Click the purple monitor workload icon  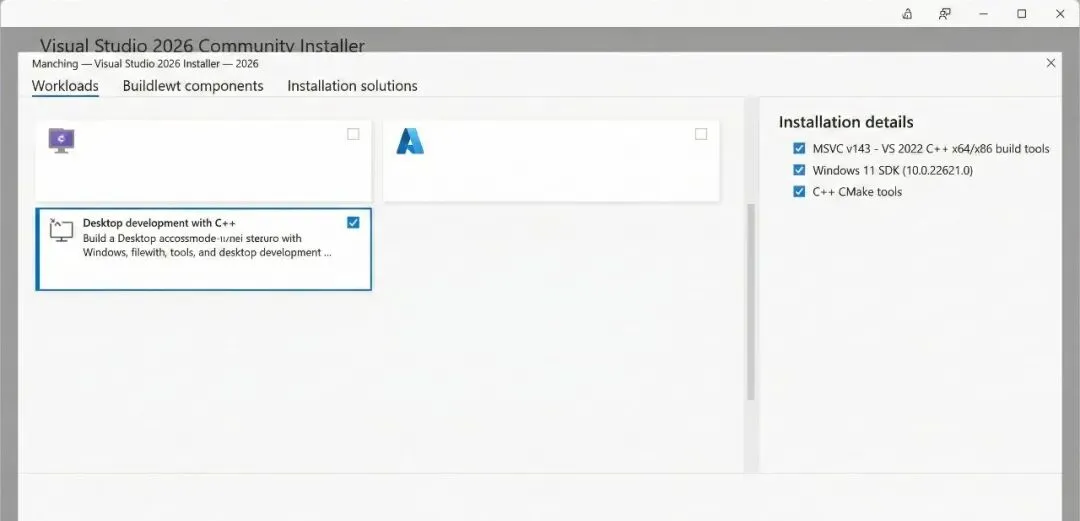[x=61, y=141]
